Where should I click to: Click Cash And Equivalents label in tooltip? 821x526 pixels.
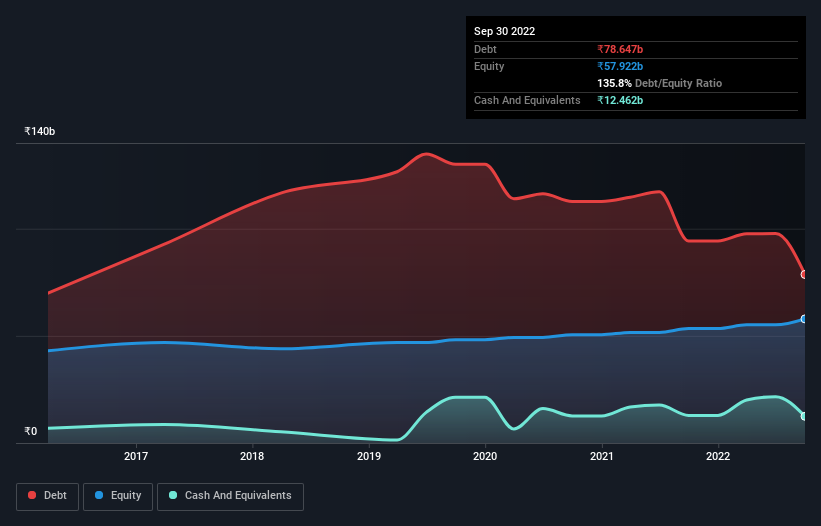click(x=527, y=100)
